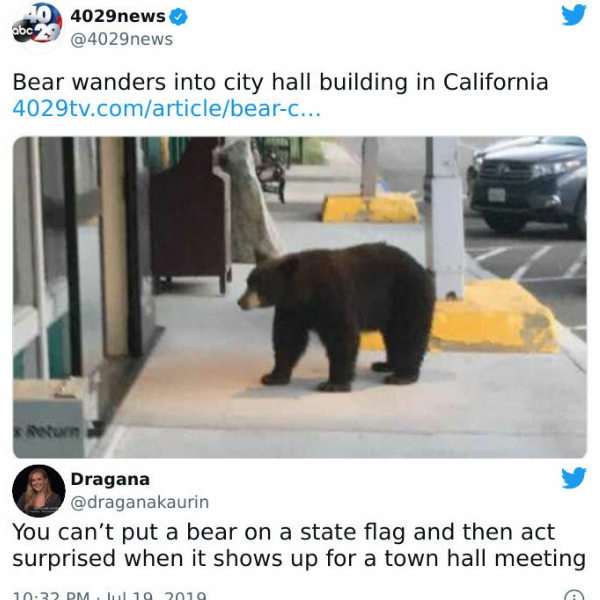
Task: Click the headline text about bear in California
Action: click(x=280, y=82)
